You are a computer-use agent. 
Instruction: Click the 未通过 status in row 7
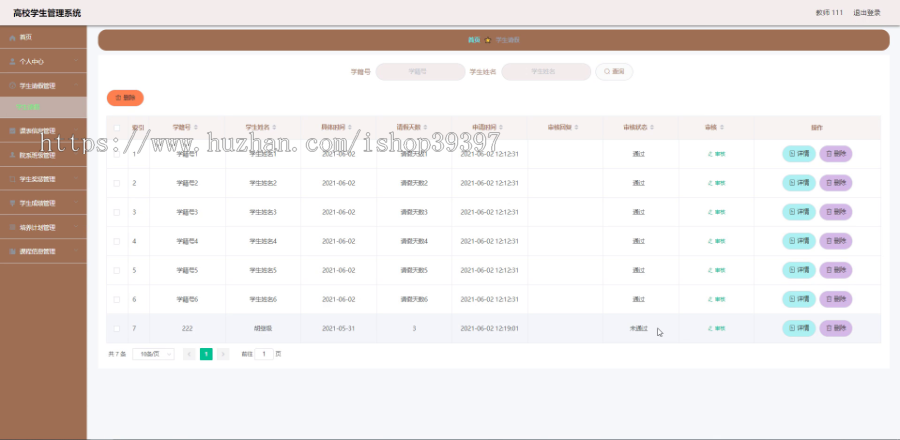coord(638,329)
